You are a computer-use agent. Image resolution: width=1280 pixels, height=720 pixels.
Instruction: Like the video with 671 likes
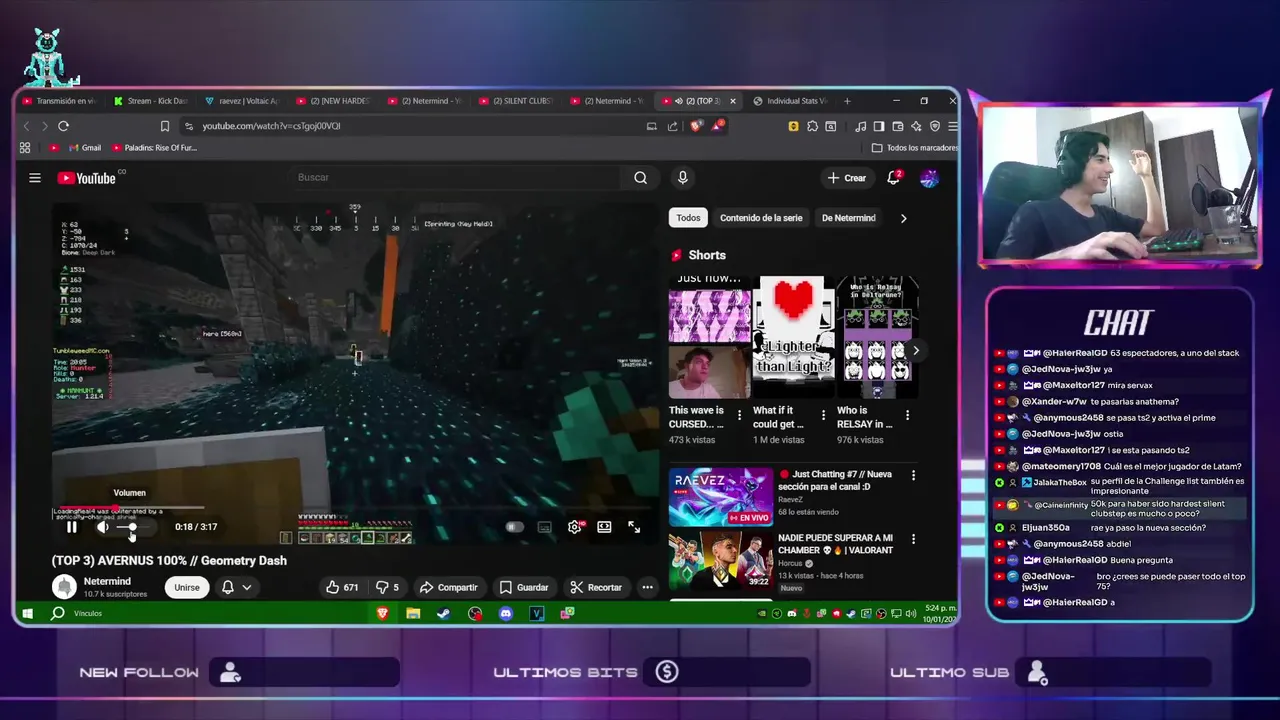tap(342, 587)
